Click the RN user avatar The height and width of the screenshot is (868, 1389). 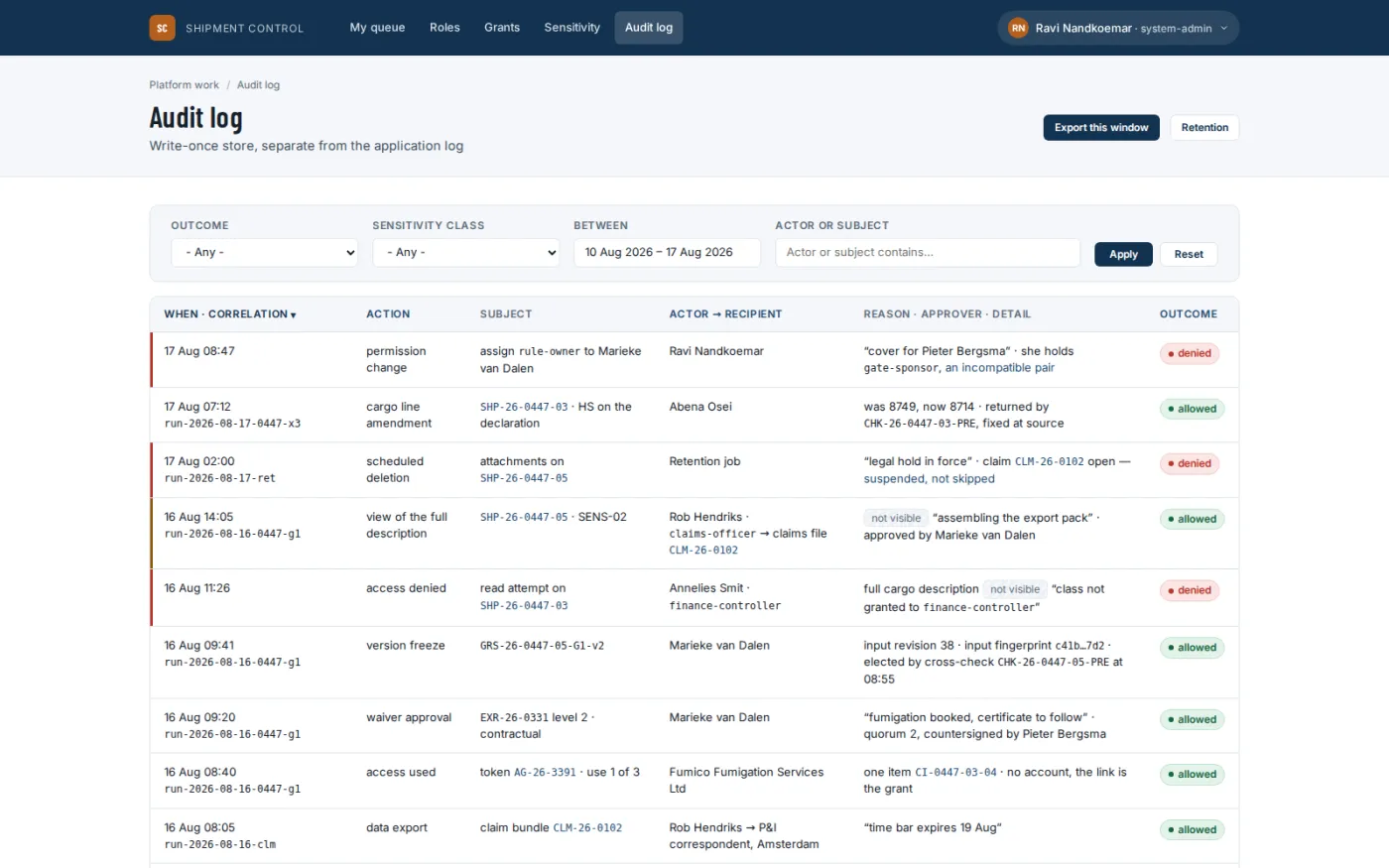tap(1018, 28)
